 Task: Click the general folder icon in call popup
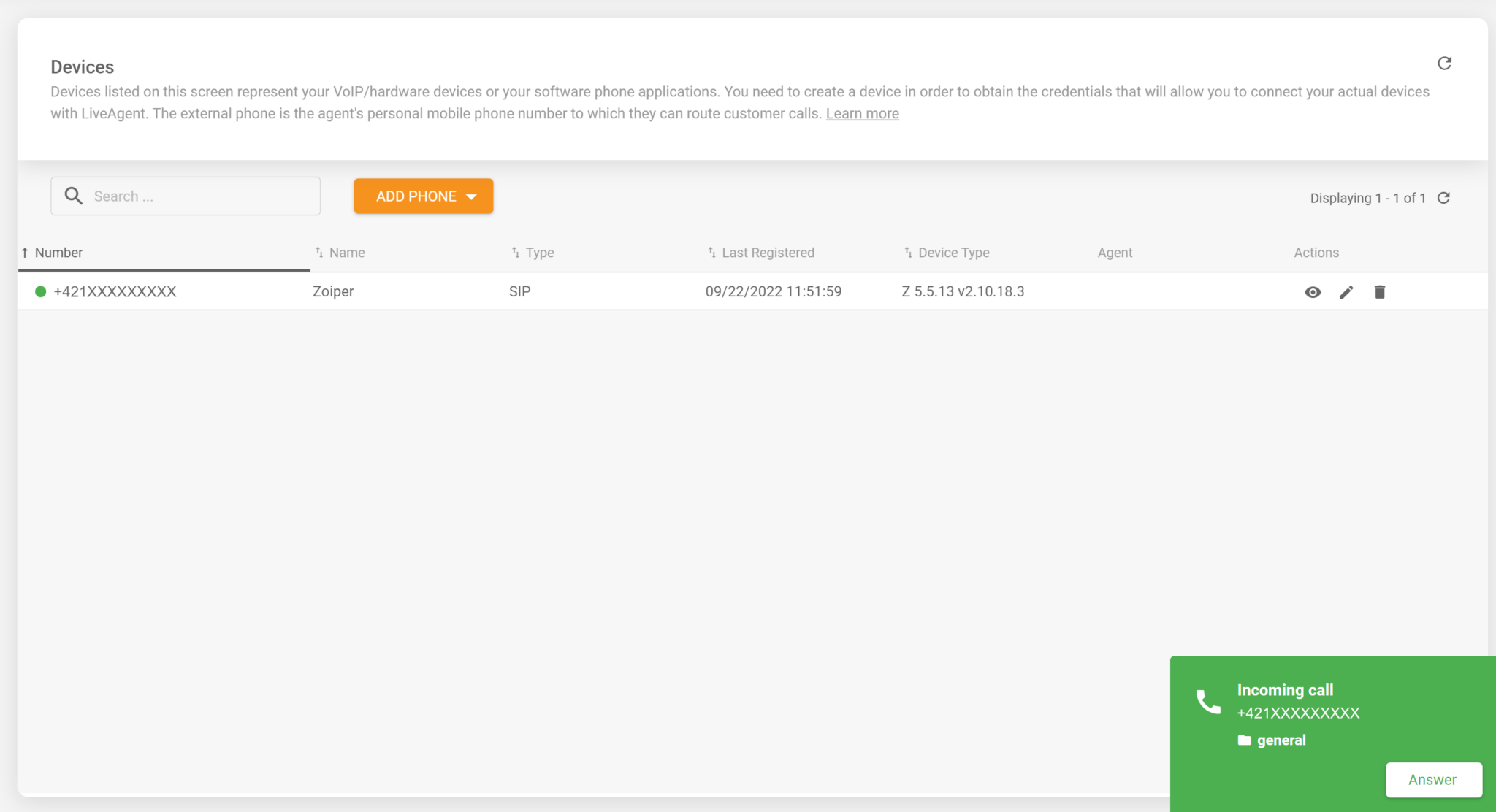click(x=1245, y=740)
